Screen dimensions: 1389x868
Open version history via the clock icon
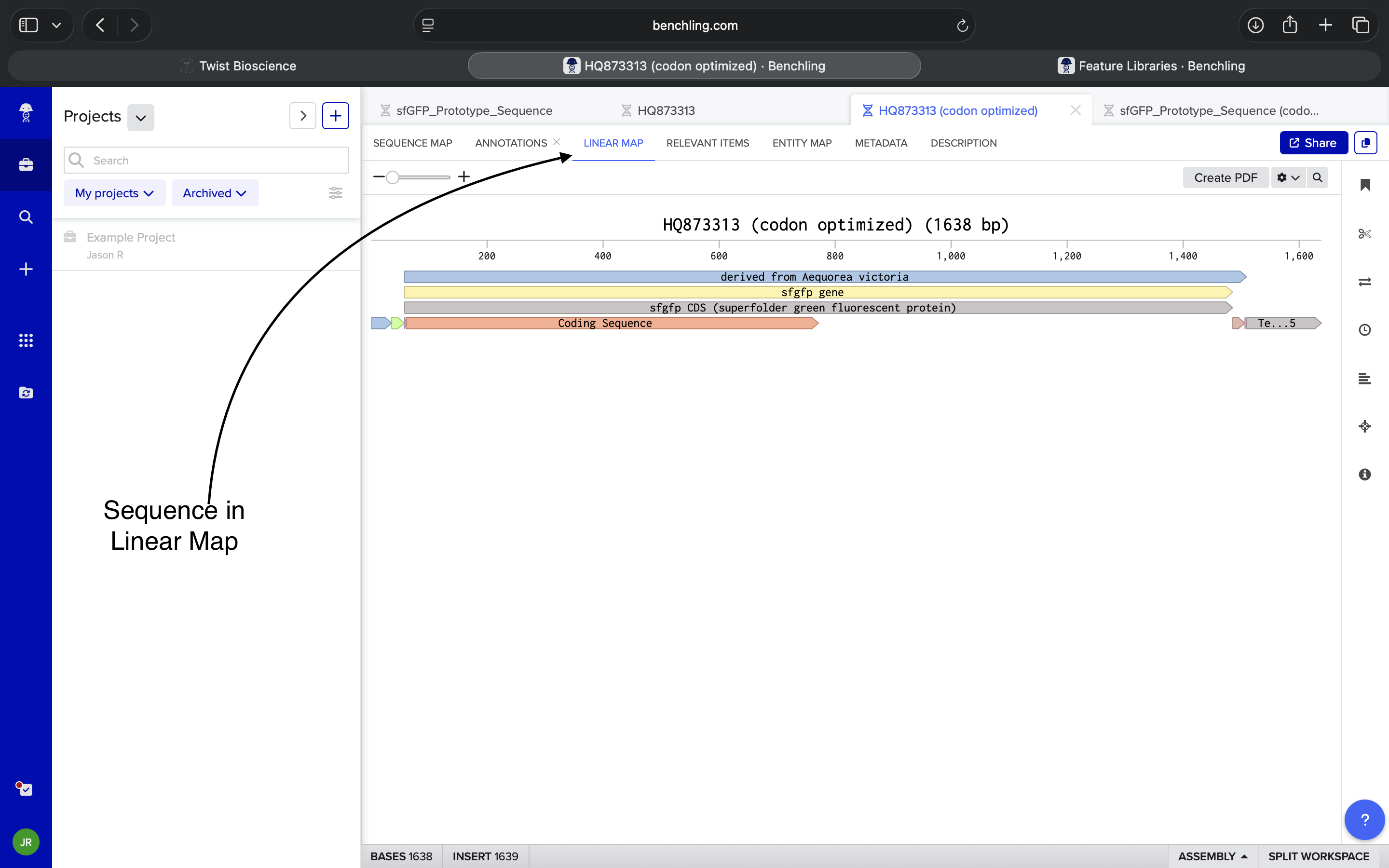click(x=1365, y=329)
